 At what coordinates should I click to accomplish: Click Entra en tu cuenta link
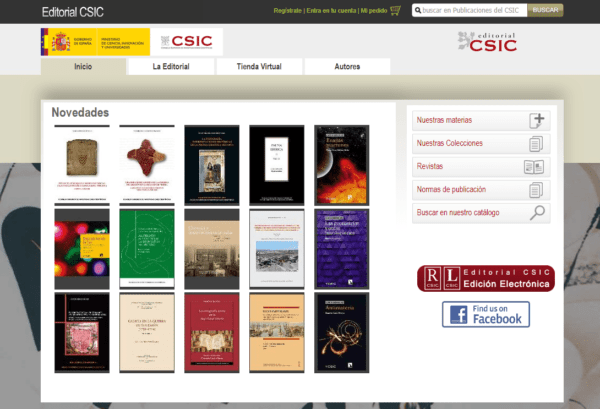331,11
